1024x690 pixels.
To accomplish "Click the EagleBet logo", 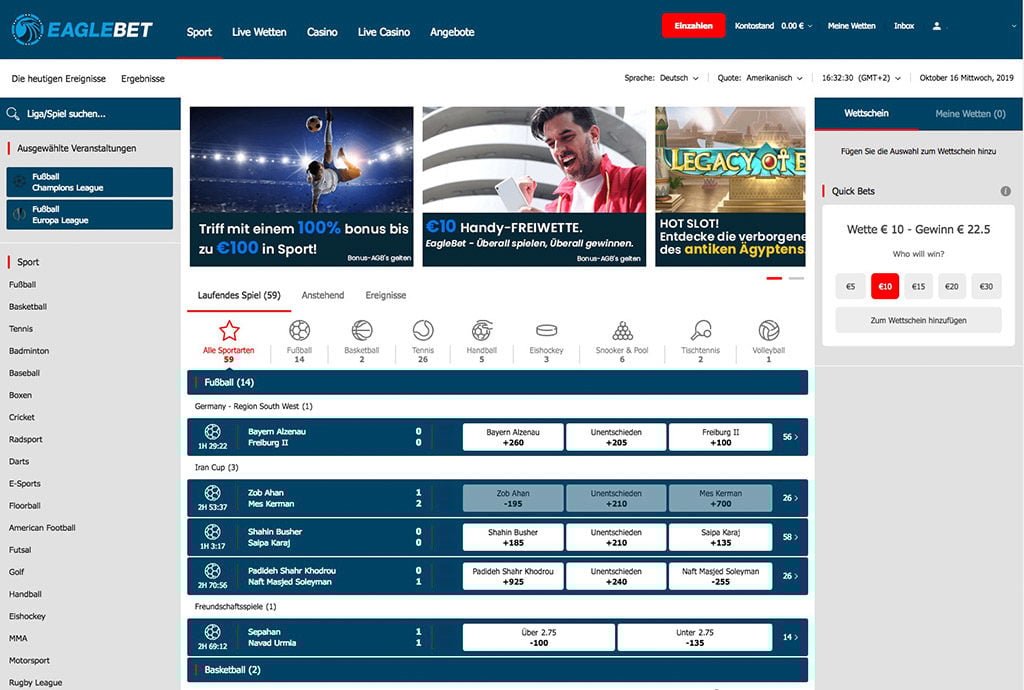I will click(x=82, y=29).
